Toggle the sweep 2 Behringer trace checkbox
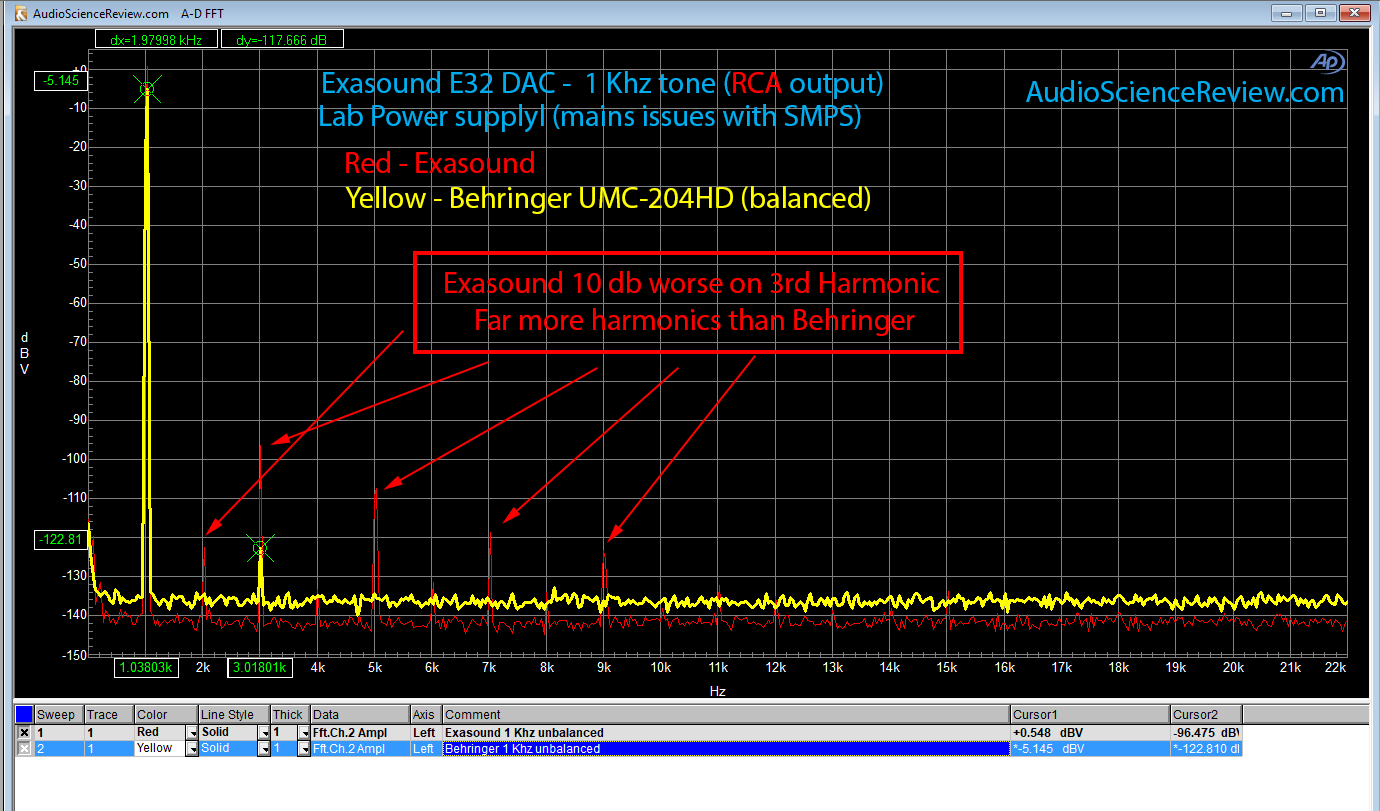The width and height of the screenshot is (1380, 811). 24,748
